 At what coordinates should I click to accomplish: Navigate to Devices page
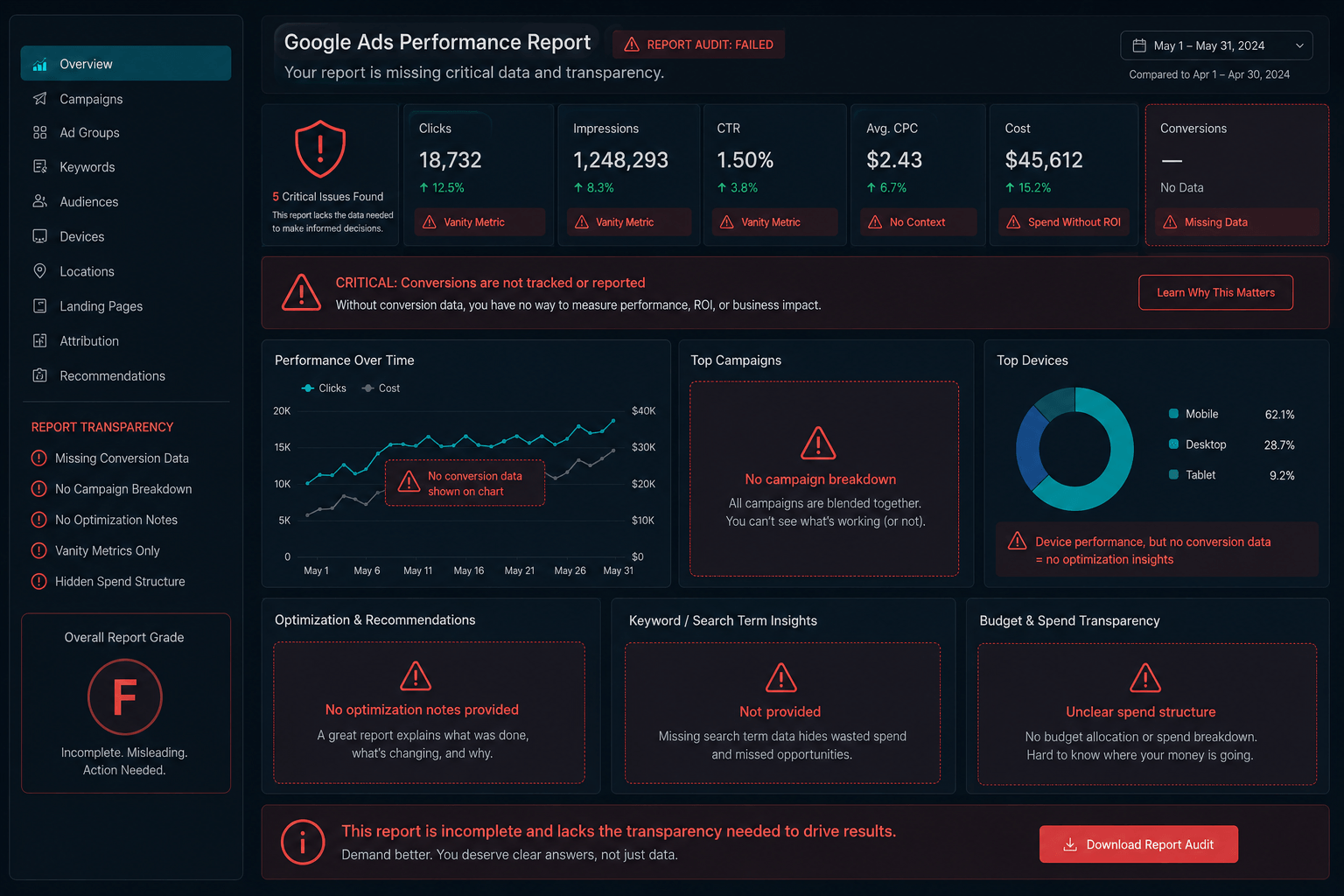[x=82, y=237]
